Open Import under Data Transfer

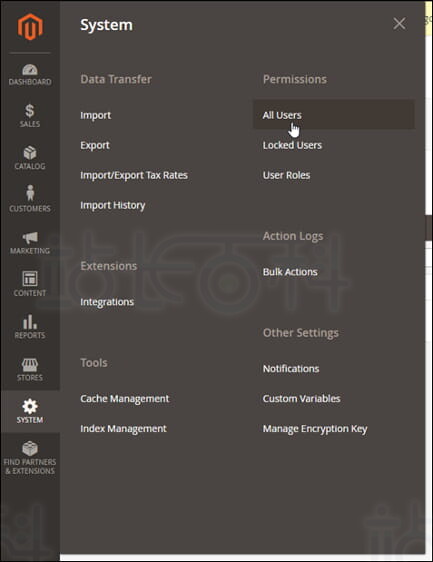tap(95, 115)
